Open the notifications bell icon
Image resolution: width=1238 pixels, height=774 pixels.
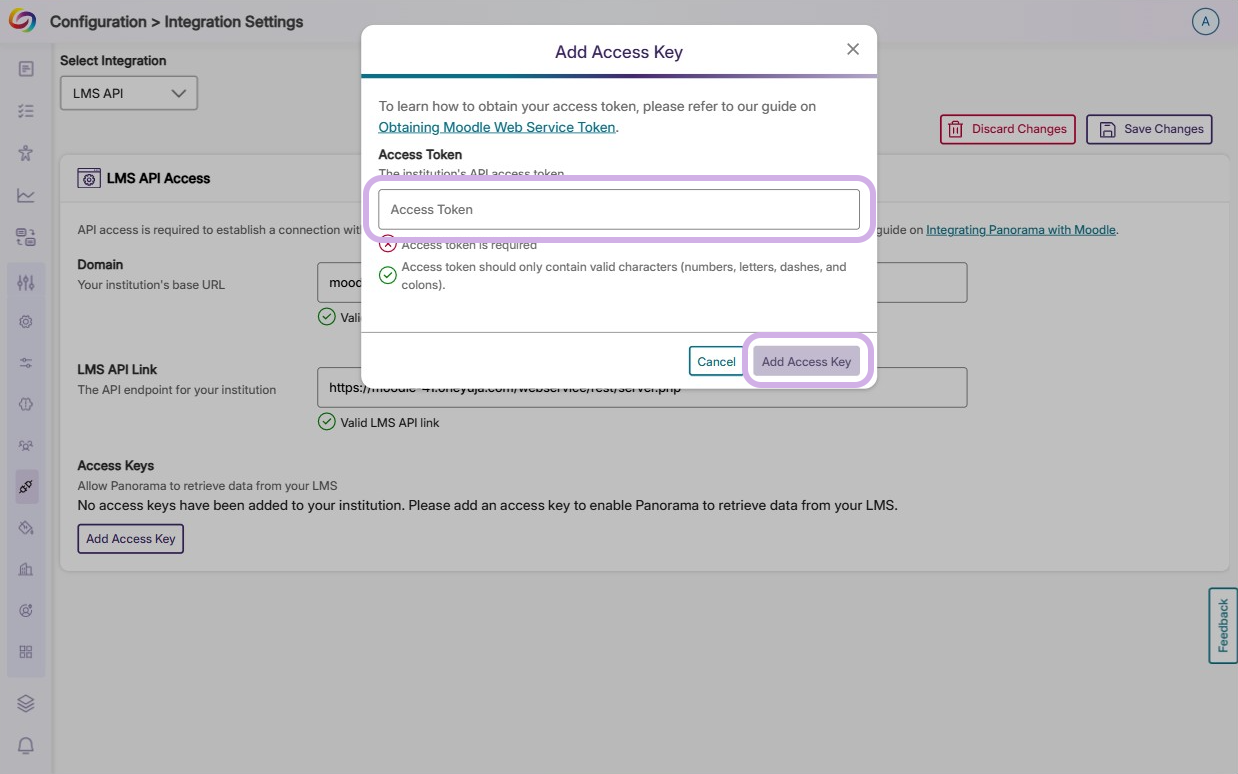tap(26, 746)
